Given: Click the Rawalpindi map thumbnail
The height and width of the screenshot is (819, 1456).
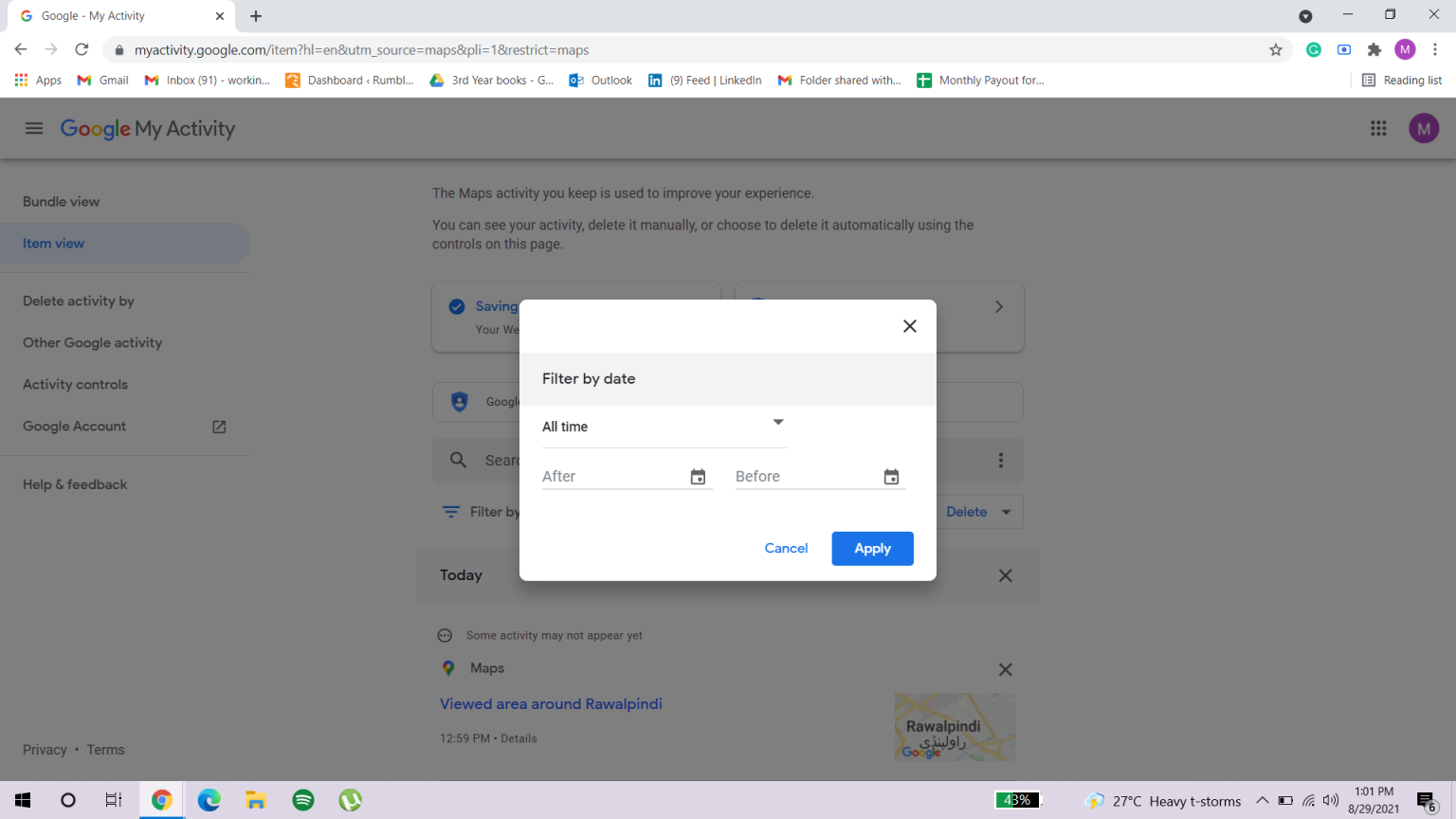Looking at the screenshot, I should tap(955, 726).
